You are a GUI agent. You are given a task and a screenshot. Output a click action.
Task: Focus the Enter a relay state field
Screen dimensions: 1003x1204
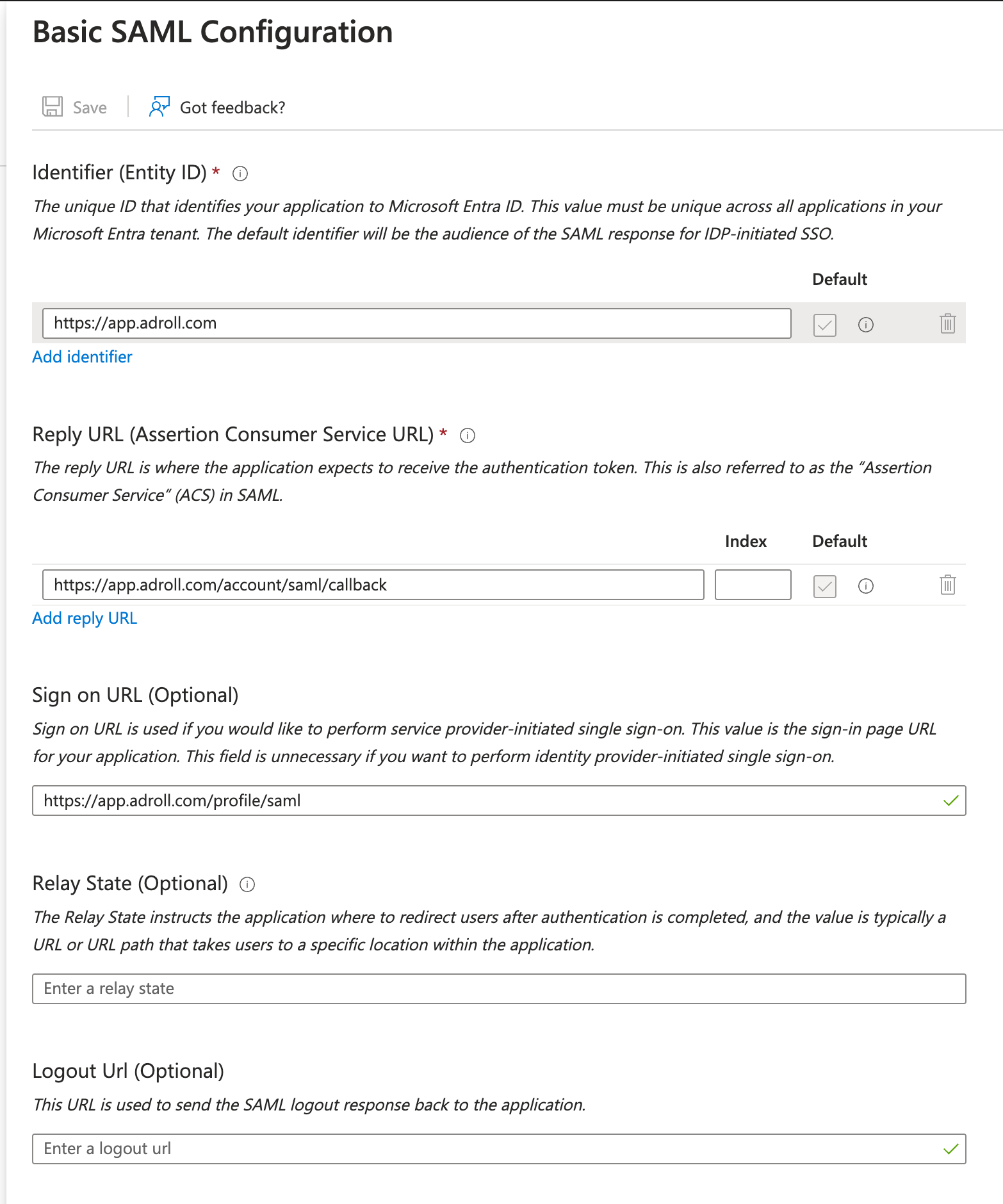point(498,989)
